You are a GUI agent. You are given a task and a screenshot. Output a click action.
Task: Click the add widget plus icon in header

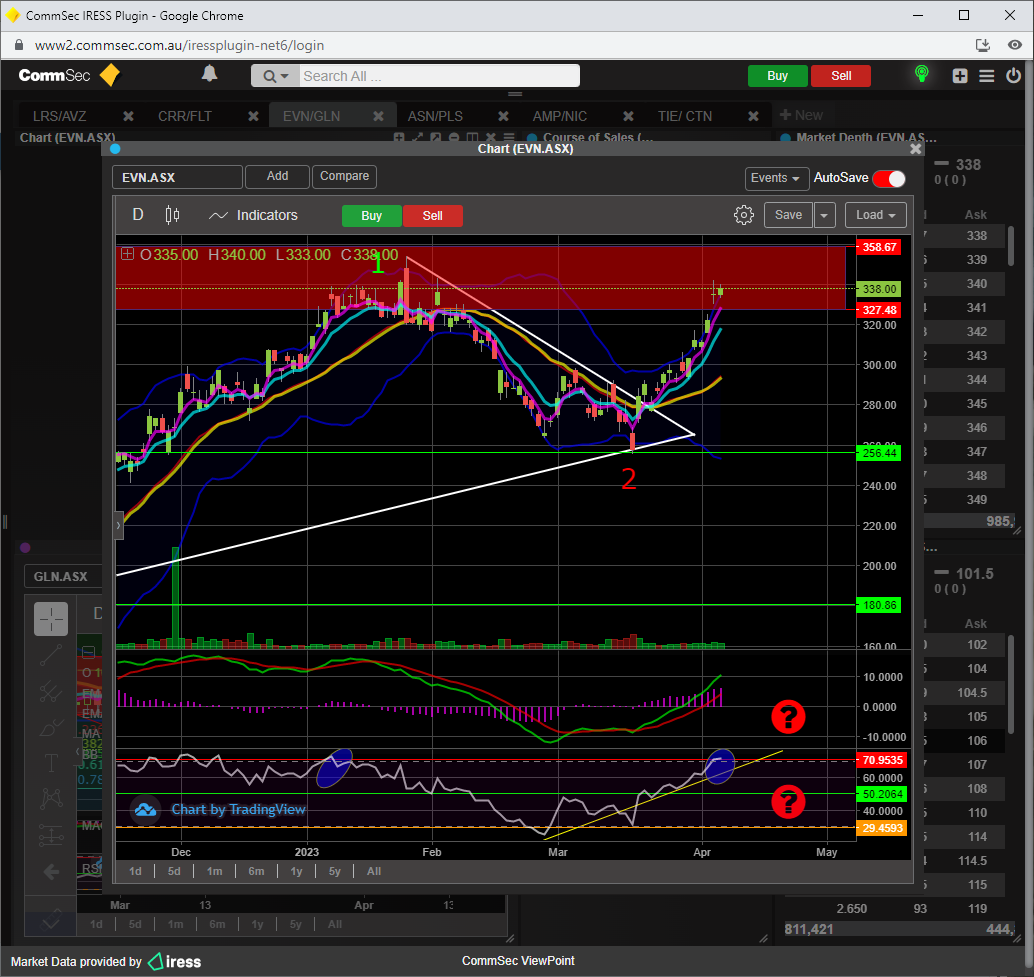coord(960,76)
